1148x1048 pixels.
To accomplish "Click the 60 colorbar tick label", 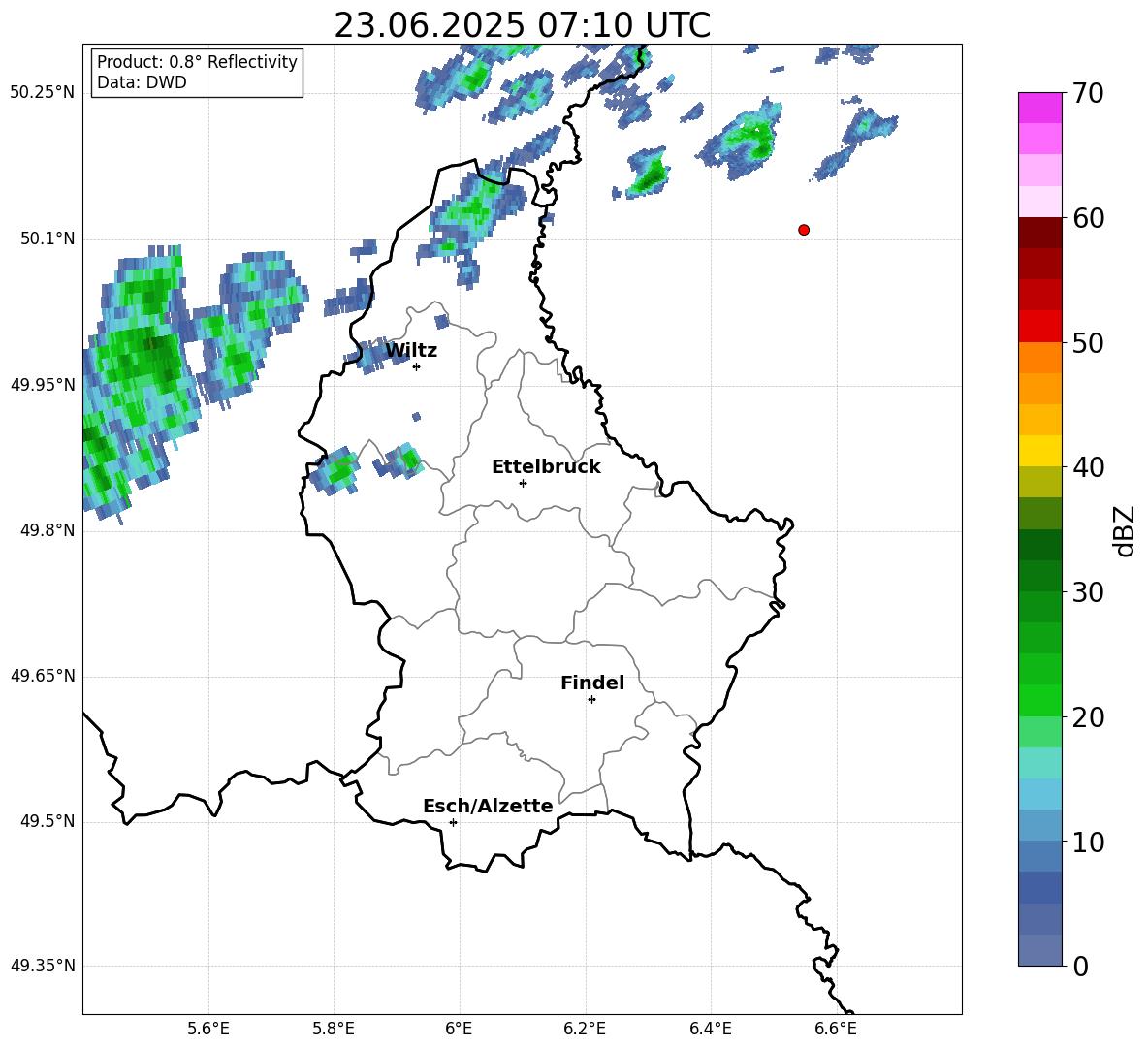I will 1088,218.
